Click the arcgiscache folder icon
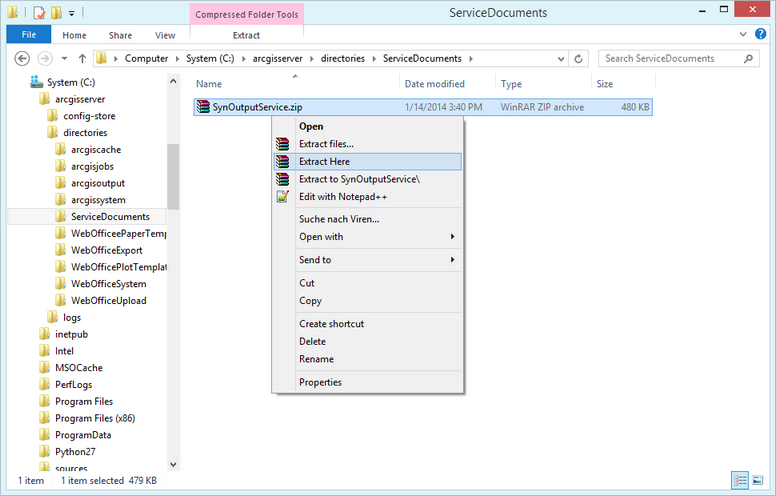Screen dimensions: 776x496 click(60, 149)
